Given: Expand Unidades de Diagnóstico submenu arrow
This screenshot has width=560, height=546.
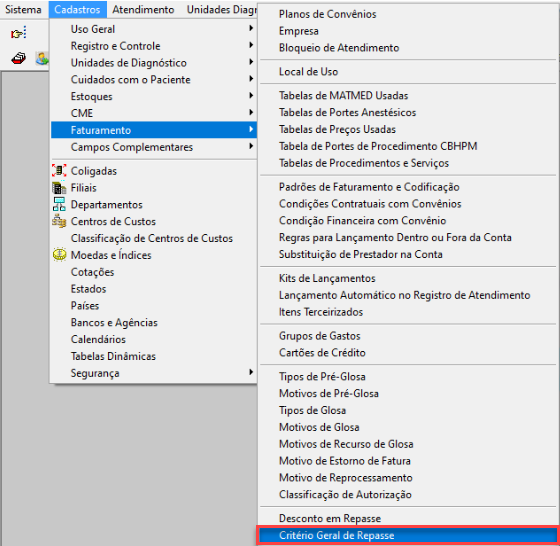Looking at the screenshot, I should coord(251,62).
